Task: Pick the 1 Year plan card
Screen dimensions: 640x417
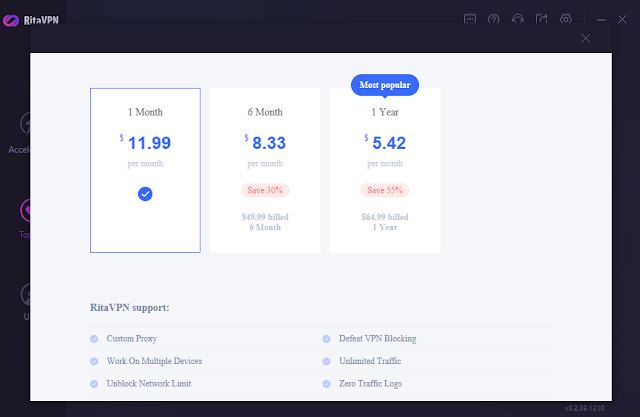Action: pyautogui.click(x=385, y=170)
